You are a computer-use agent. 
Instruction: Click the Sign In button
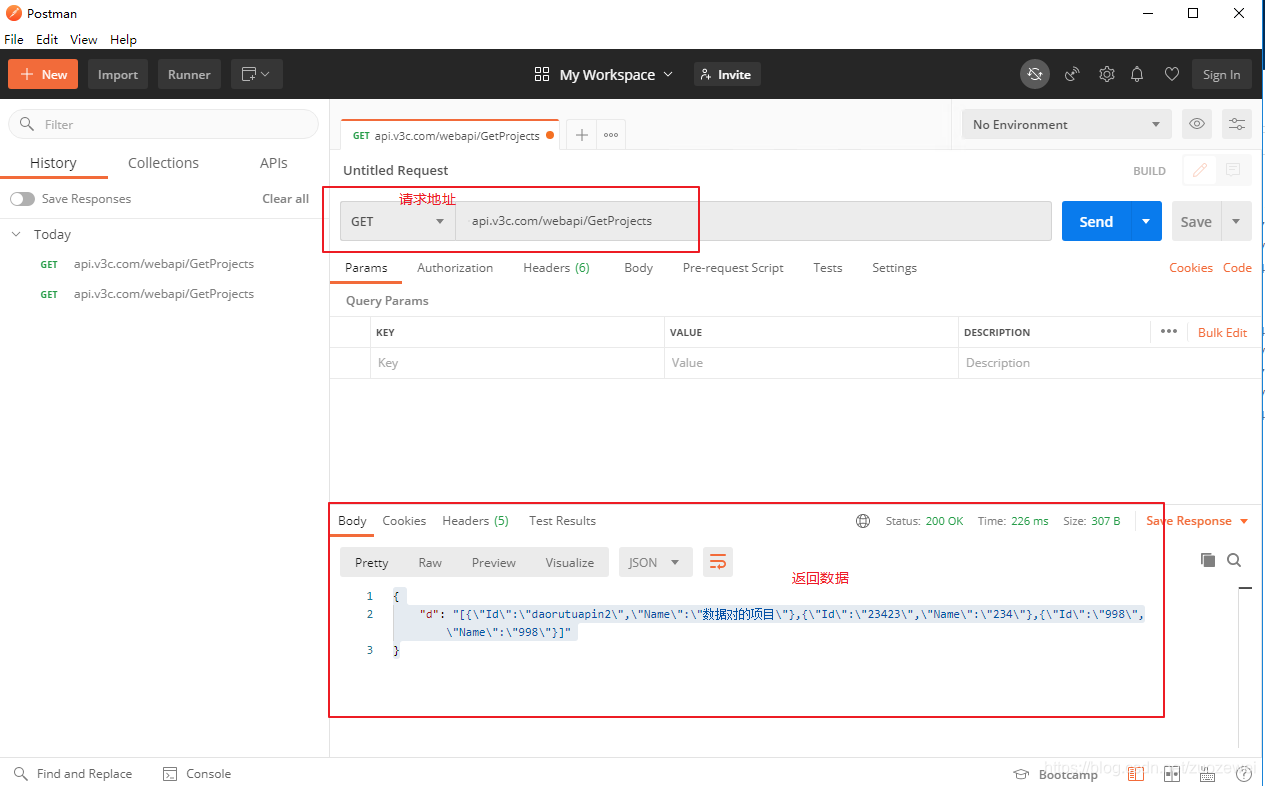[x=1221, y=74]
